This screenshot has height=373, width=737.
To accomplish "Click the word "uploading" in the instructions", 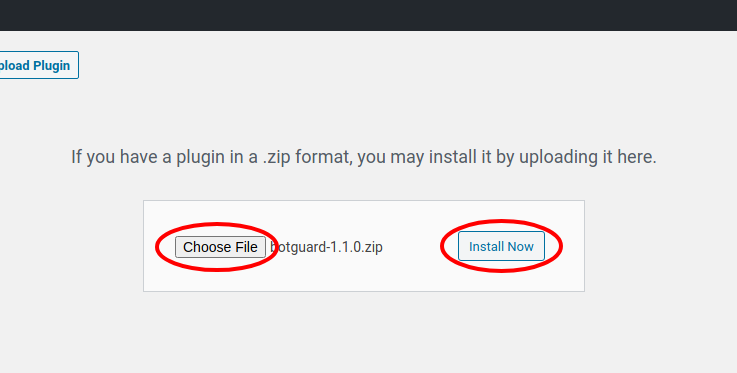I will pos(557,157).
